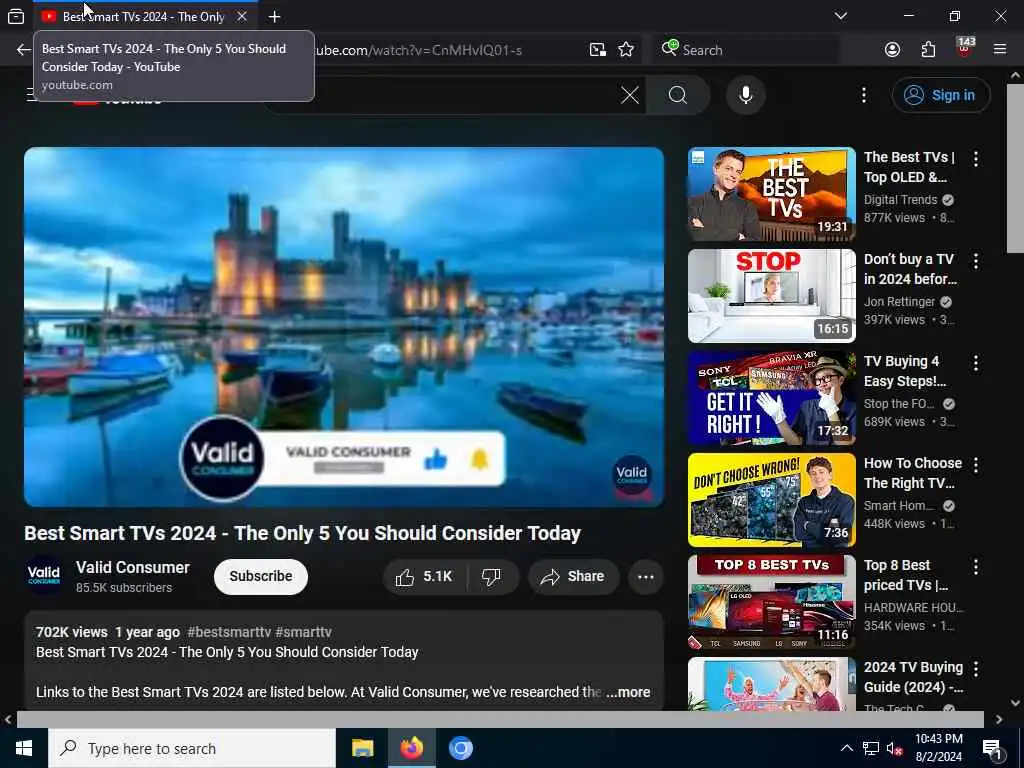The width and height of the screenshot is (1024, 768).
Task: Close the Best Smart TVs 2024 tab
Action: [x=242, y=16]
